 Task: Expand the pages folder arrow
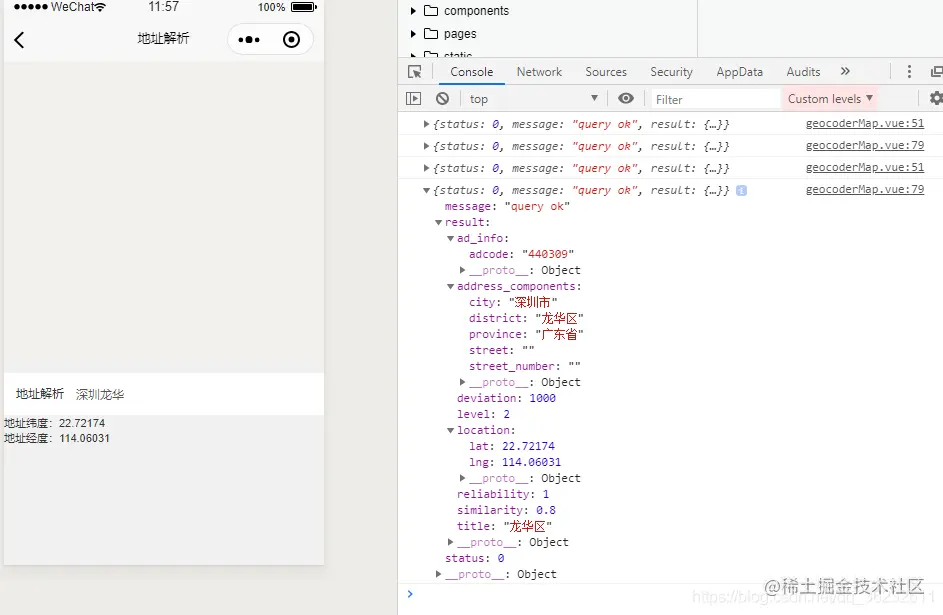[x=413, y=34]
